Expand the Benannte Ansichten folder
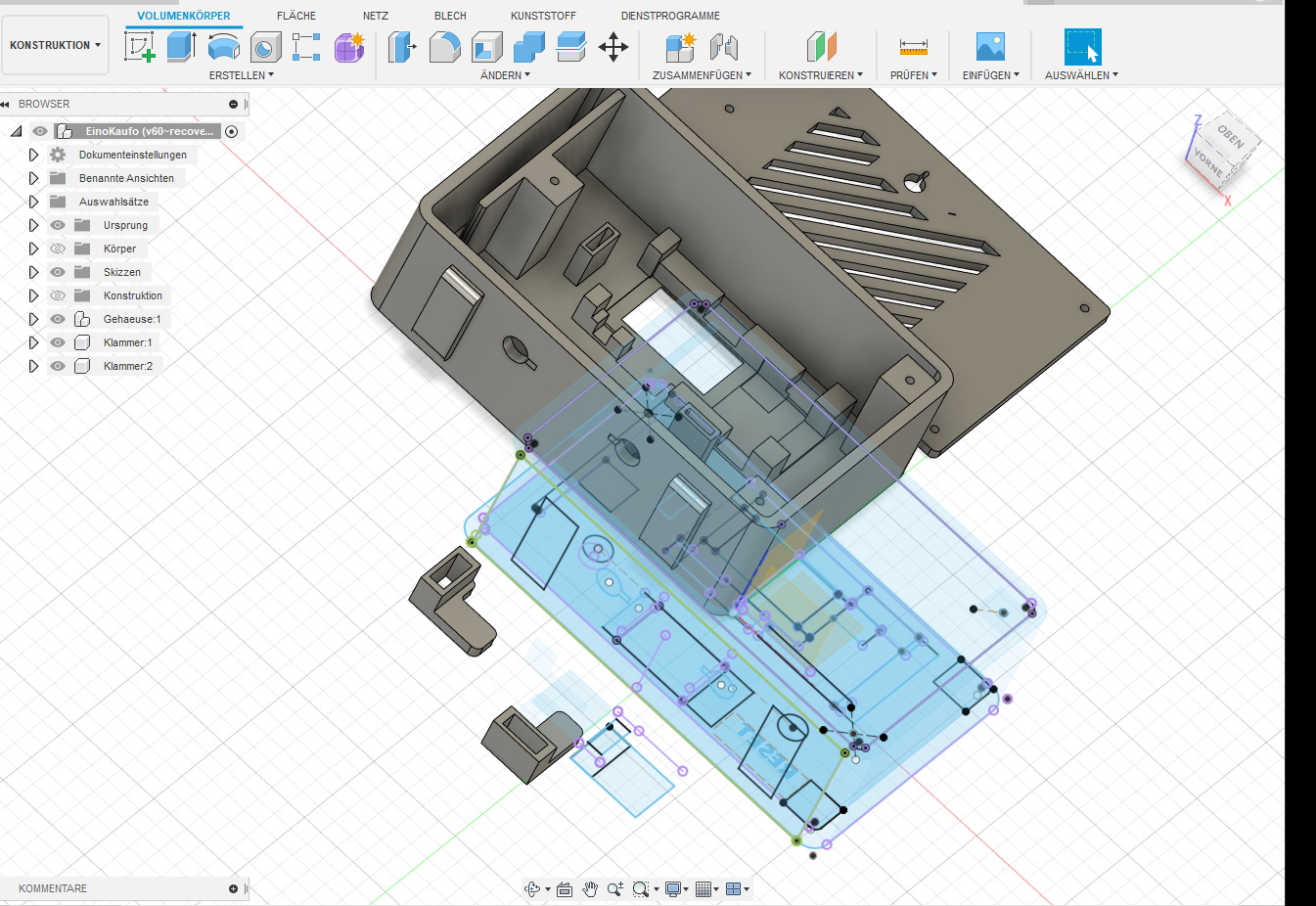Image resolution: width=1316 pixels, height=906 pixels. (x=33, y=178)
